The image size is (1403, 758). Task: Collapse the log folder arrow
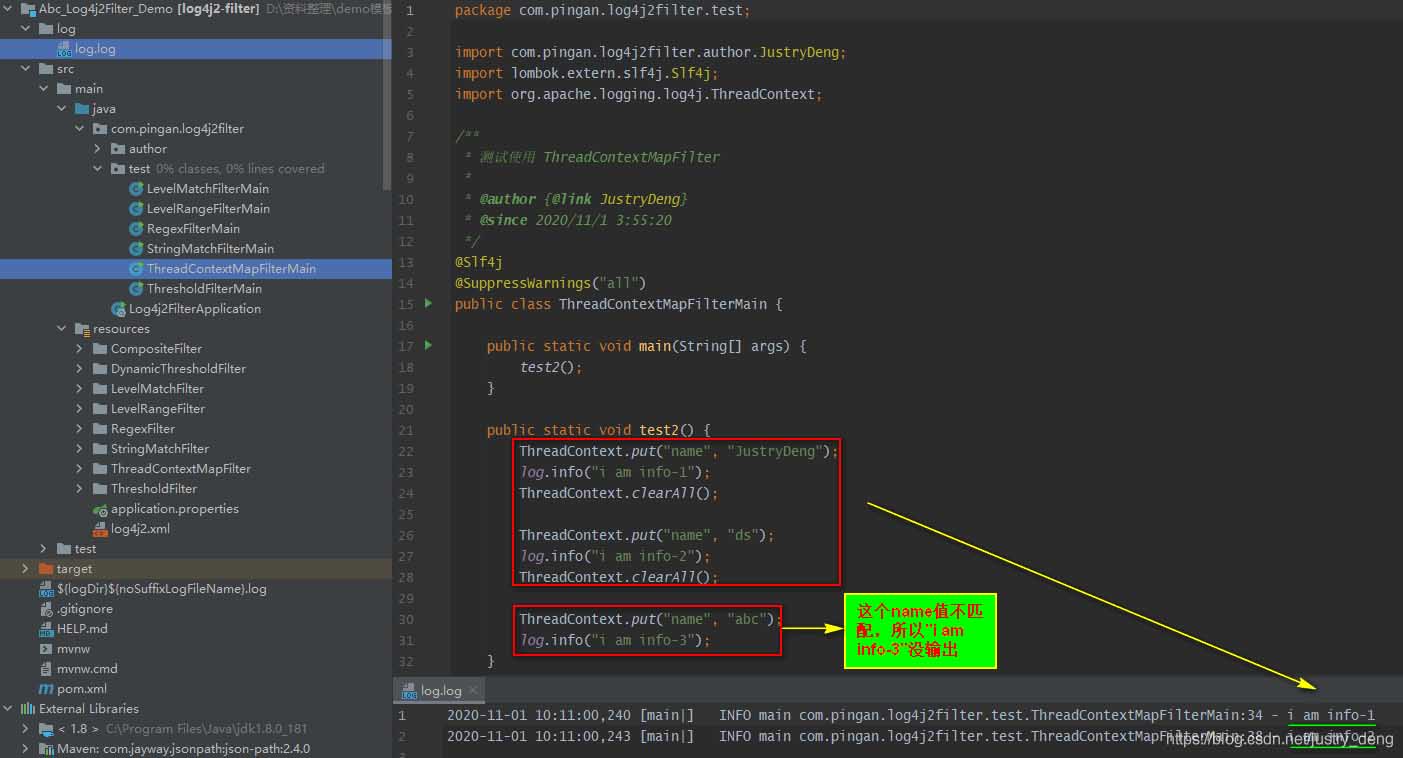tap(27, 29)
